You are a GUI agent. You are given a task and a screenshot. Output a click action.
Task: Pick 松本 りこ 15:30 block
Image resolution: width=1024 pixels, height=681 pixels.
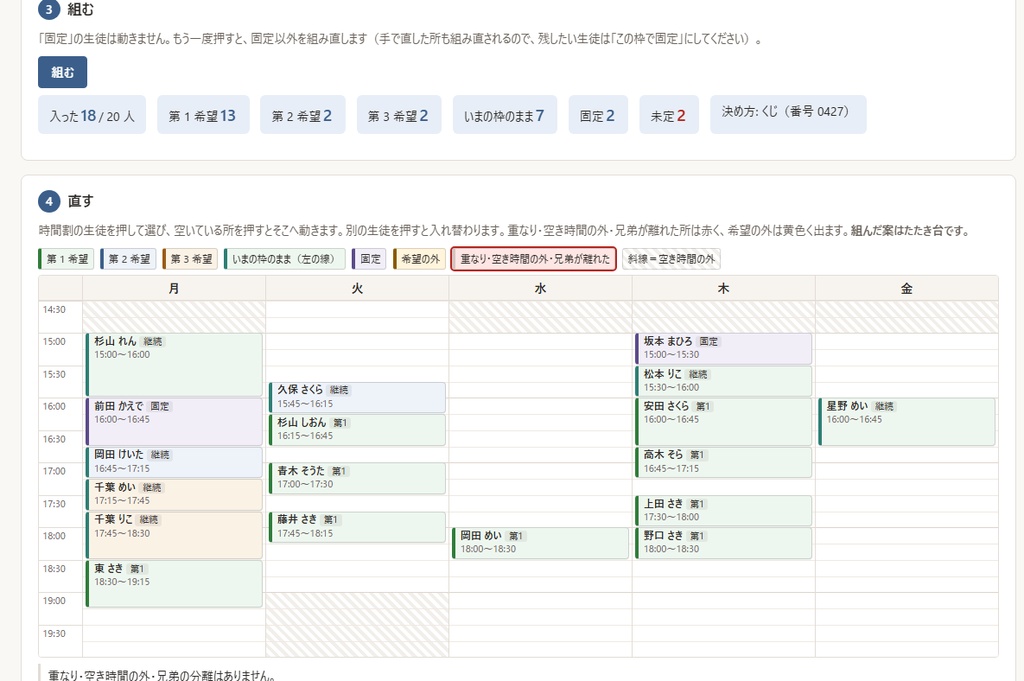pyautogui.click(x=724, y=381)
